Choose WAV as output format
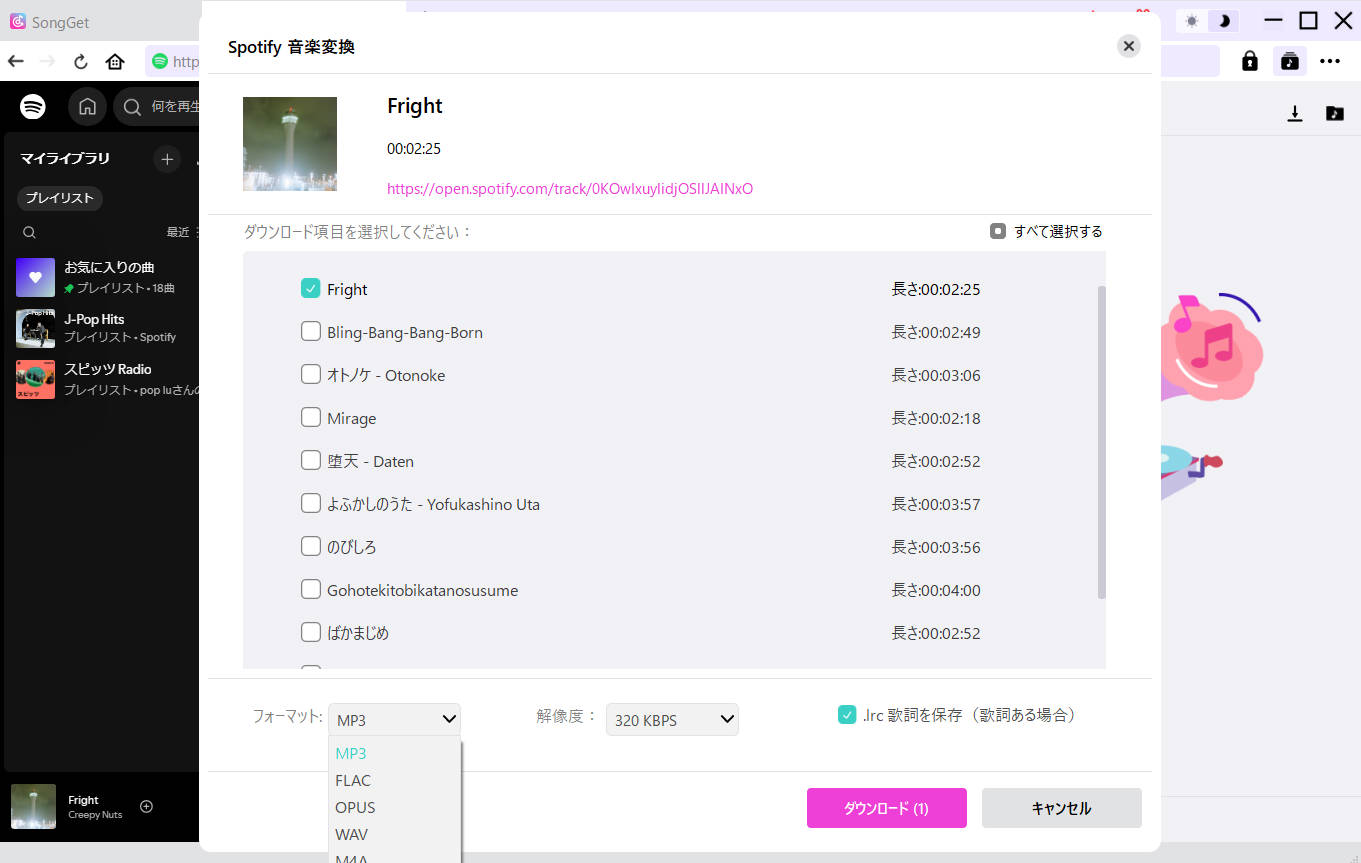This screenshot has width=1361, height=863. pyautogui.click(x=351, y=834)
